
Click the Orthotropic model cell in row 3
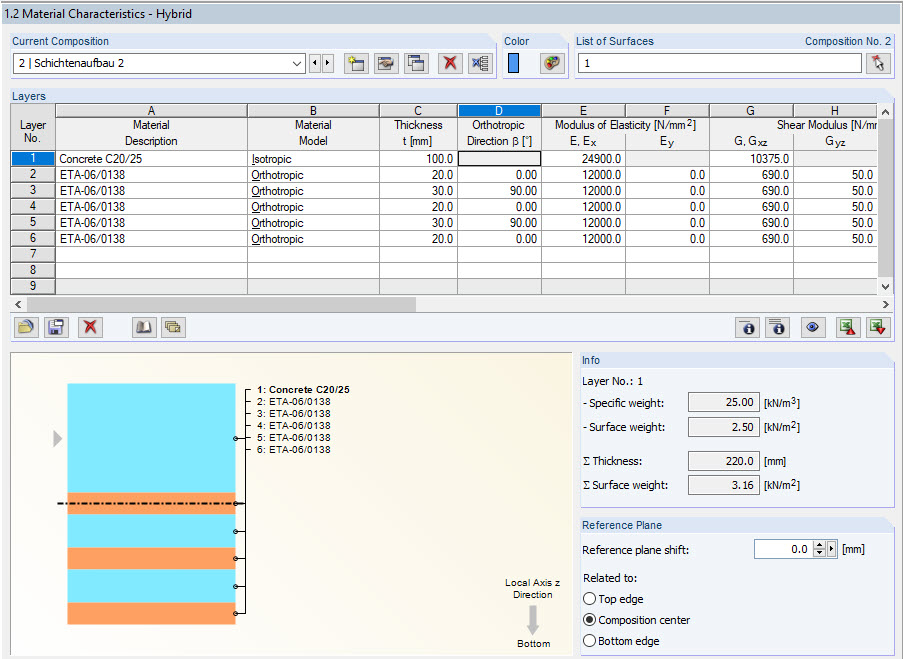[x=313, y=191]
